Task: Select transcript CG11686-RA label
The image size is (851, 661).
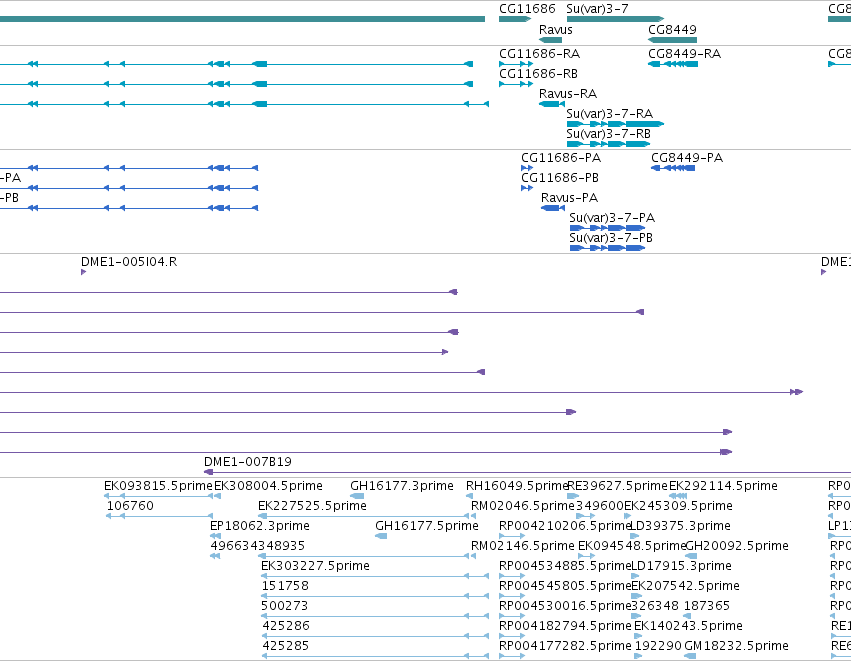Action: (x=539, y=54)
